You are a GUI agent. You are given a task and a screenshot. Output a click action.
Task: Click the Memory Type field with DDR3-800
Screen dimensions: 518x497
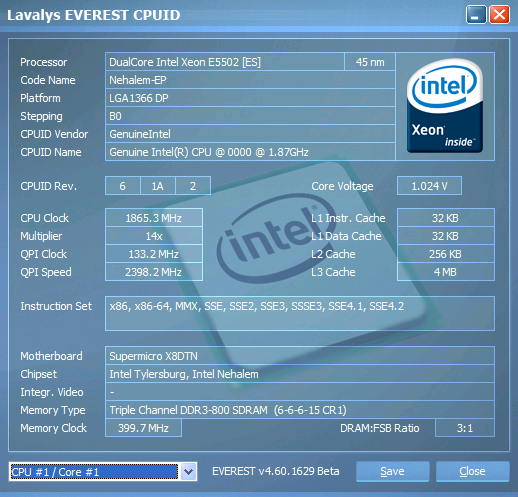(300, 410)
